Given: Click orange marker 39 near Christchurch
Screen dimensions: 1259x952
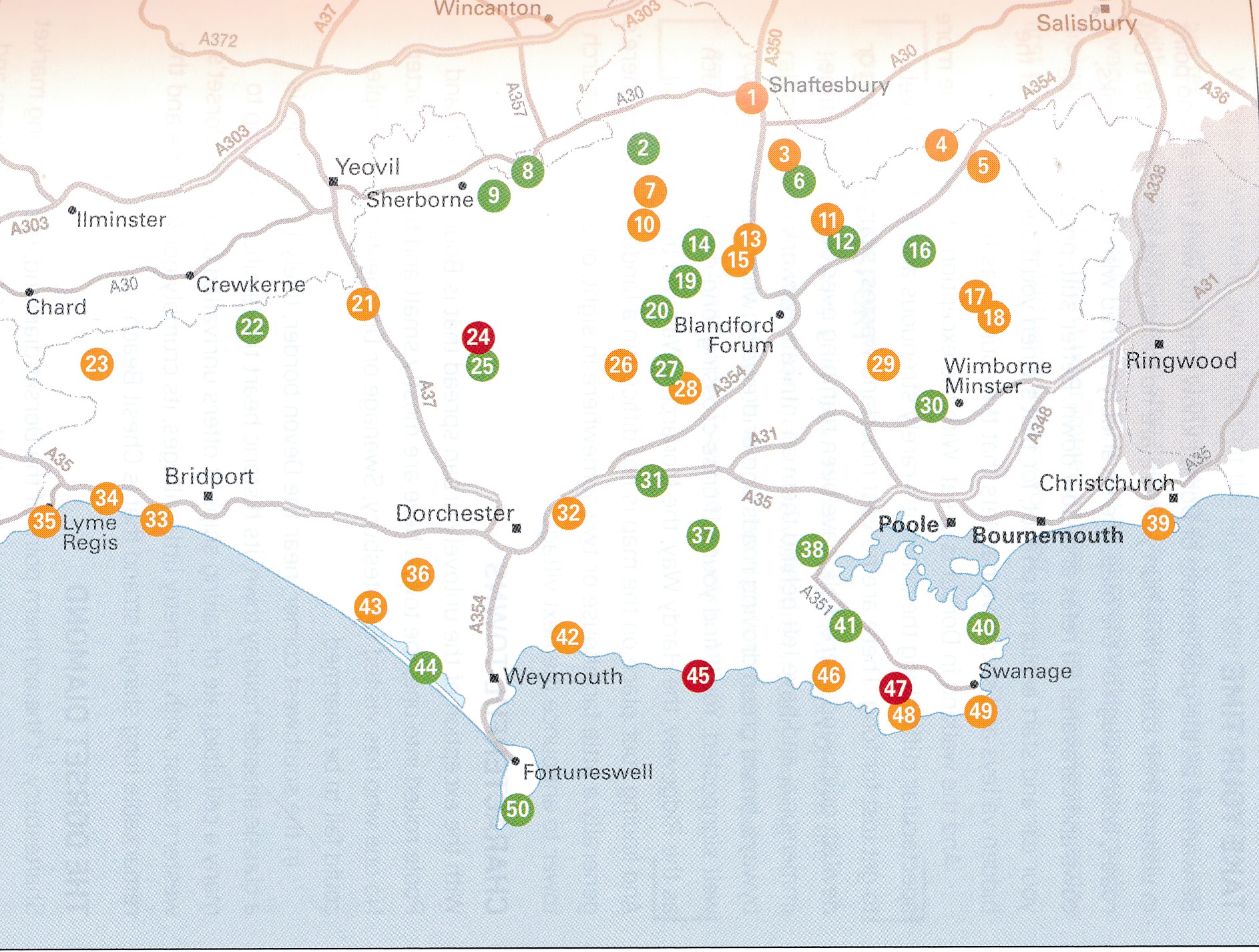Looking at the screenshot, I should (x=1158, y=523).
